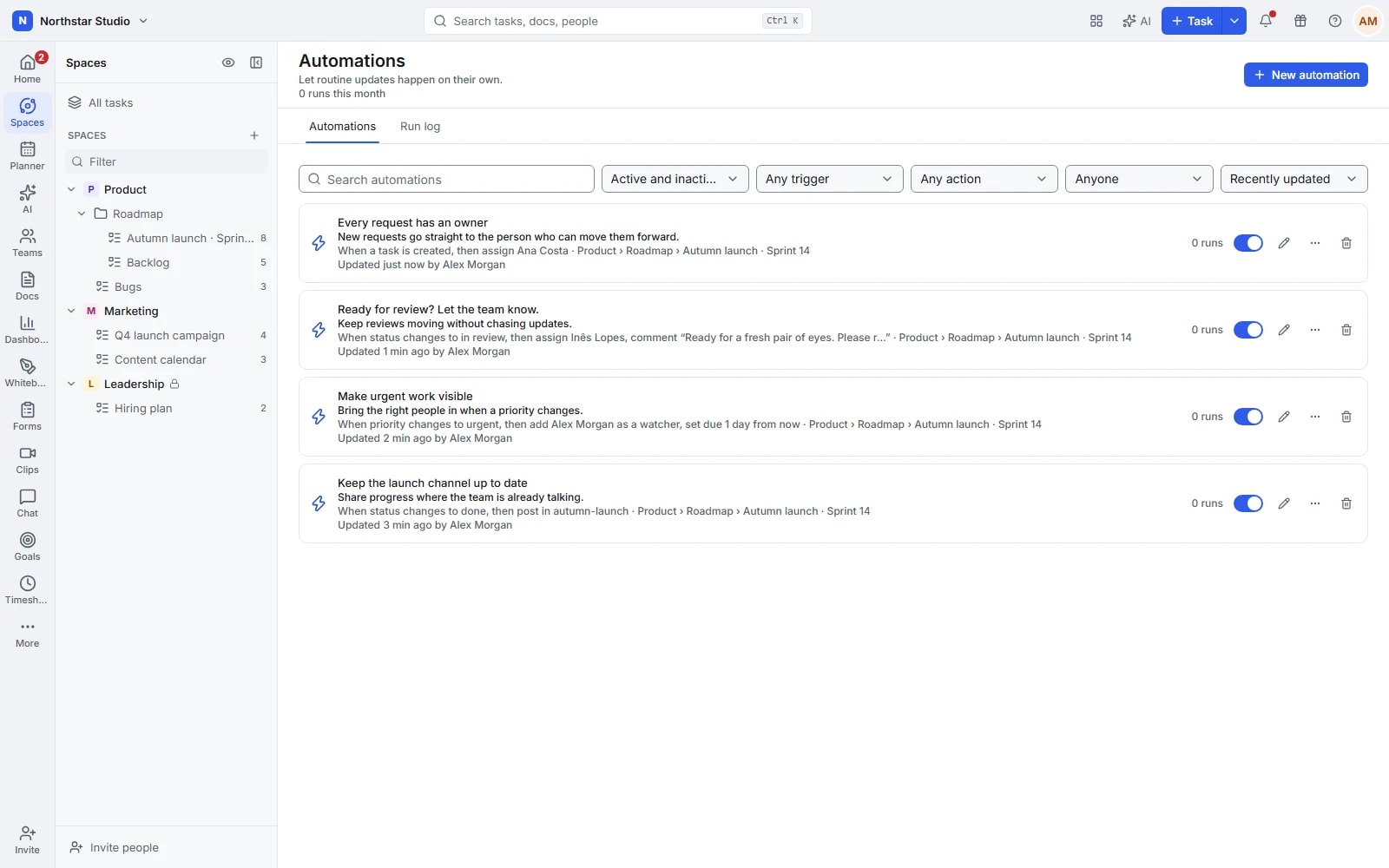Open the "Recently updated" sort dropdown
The width and height of the screenshot is (1389, 868).
pos(1294,179)
